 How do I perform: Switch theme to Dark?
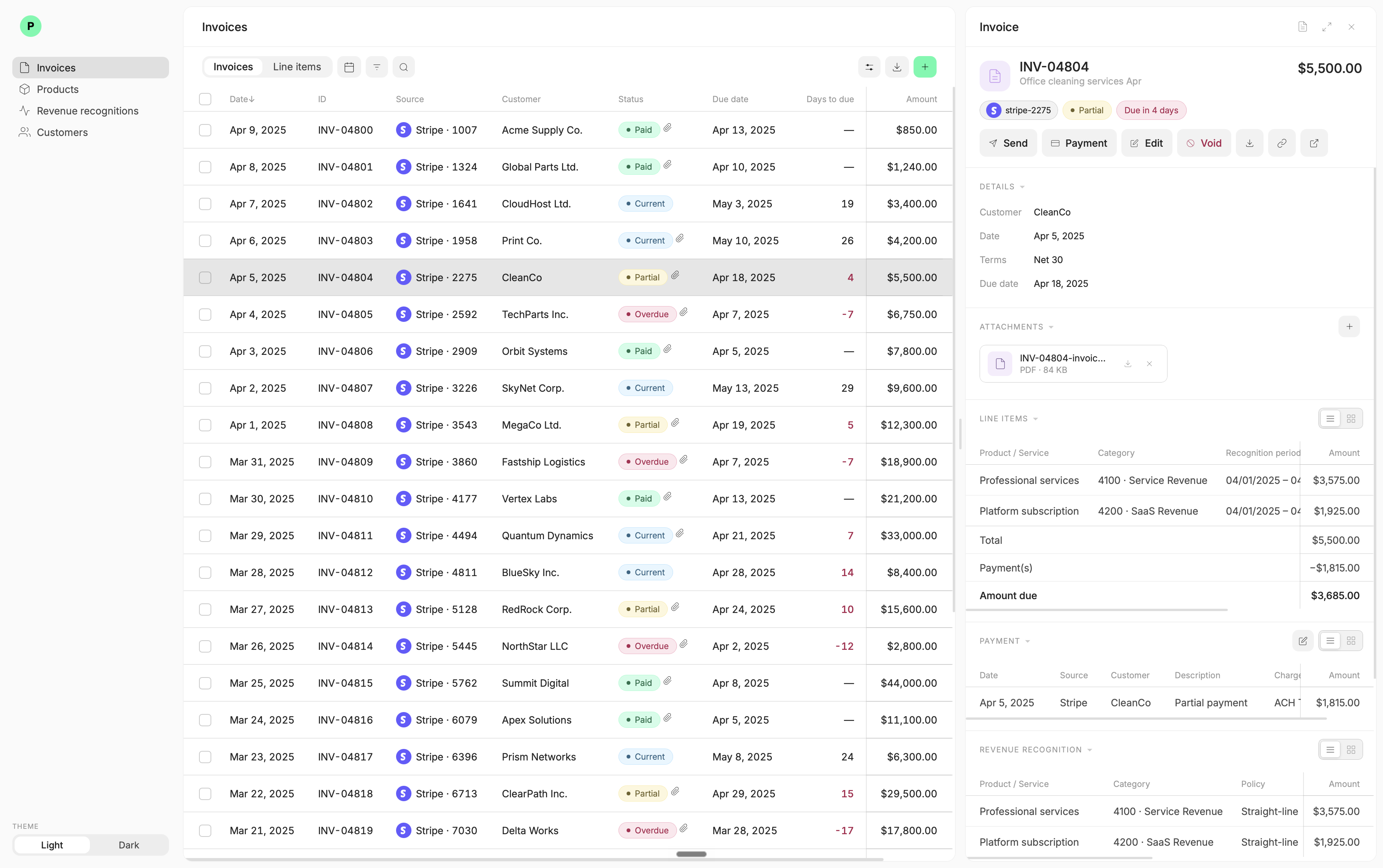129,845
